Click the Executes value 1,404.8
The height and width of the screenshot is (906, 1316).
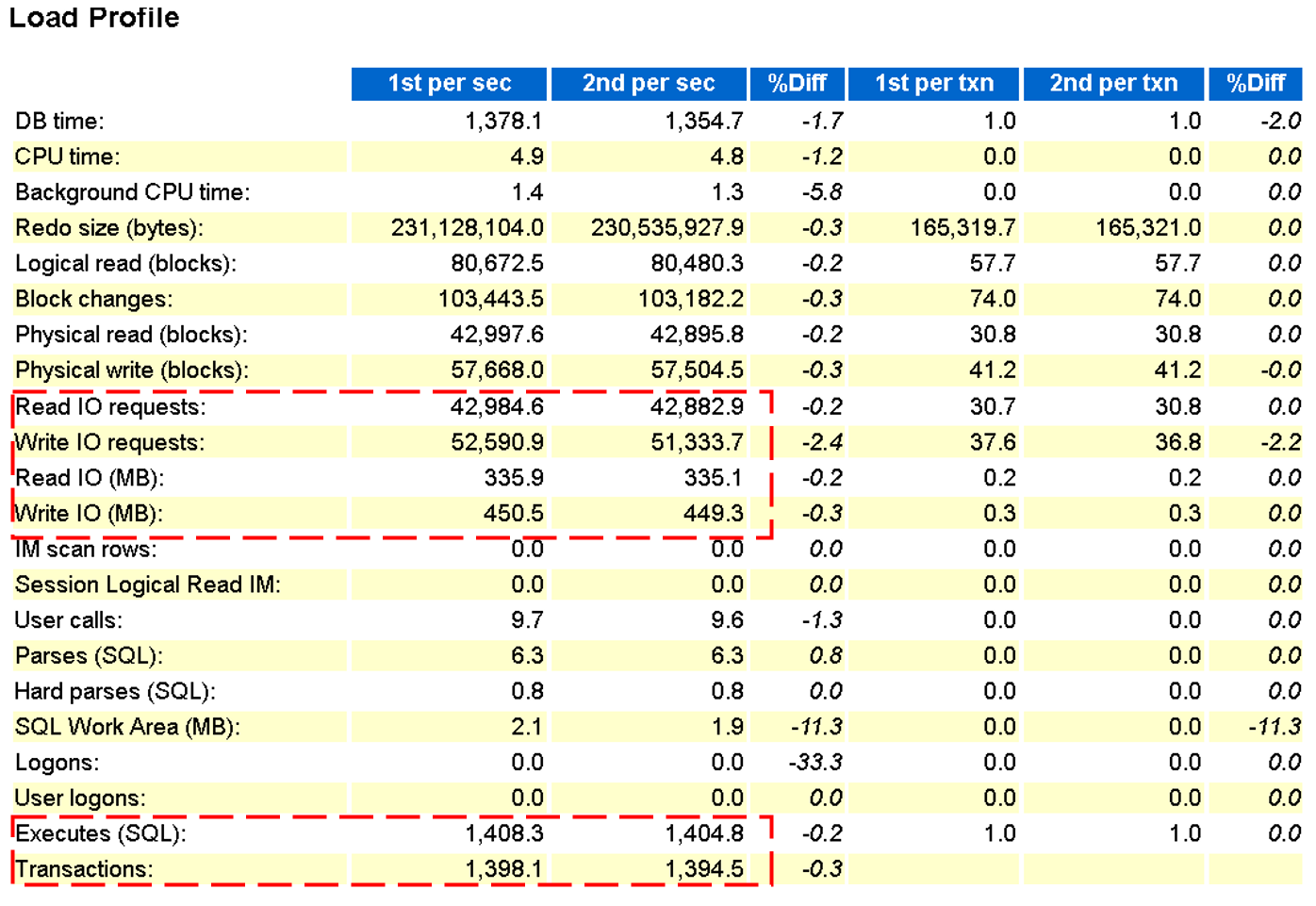pyautogui.click(x=703, y=834)
